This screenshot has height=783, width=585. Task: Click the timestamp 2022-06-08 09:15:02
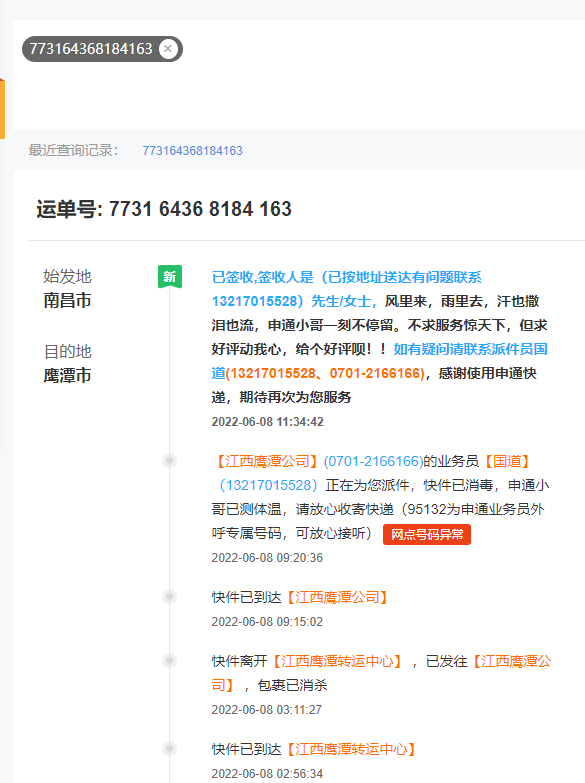tap(267, 622)
